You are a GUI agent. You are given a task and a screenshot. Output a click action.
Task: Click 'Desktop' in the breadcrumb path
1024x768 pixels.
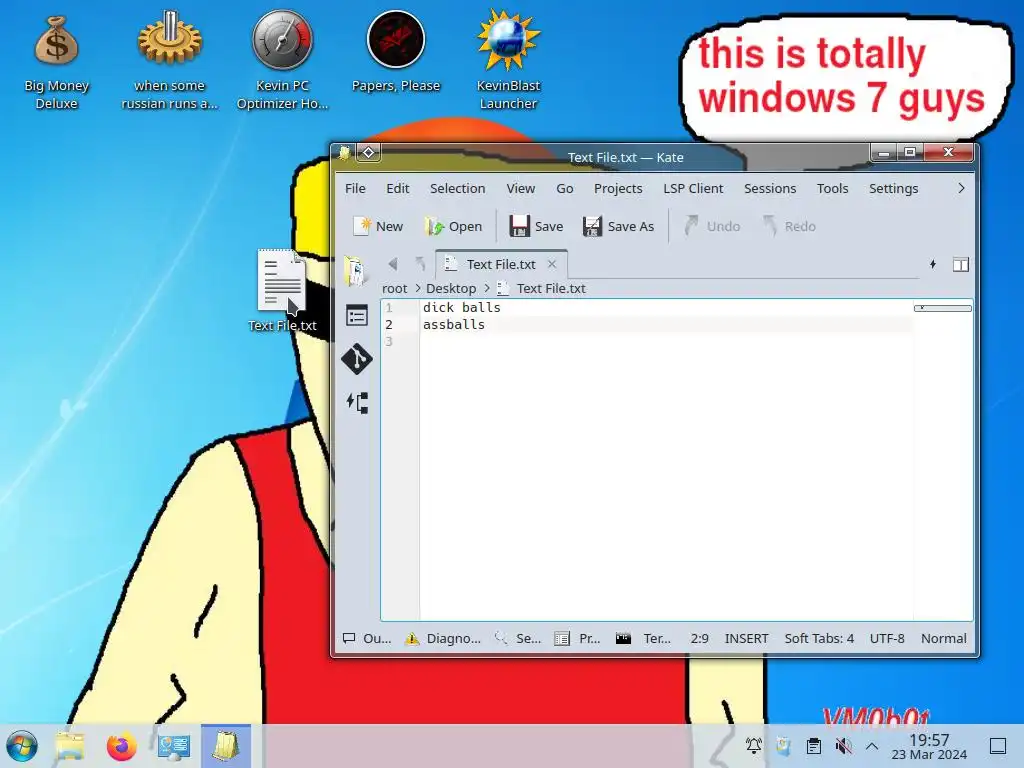coord(451,289)
